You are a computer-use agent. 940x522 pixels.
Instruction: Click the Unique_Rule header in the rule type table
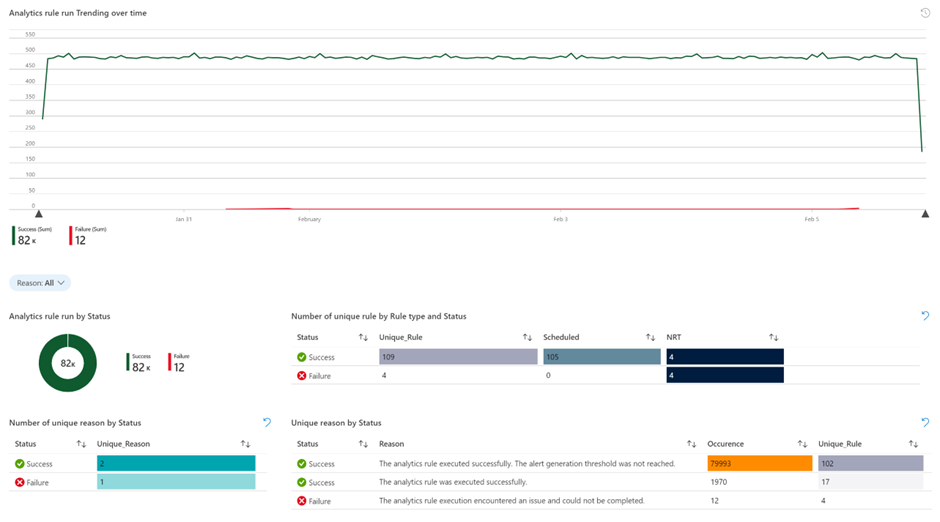coord(401,338)
